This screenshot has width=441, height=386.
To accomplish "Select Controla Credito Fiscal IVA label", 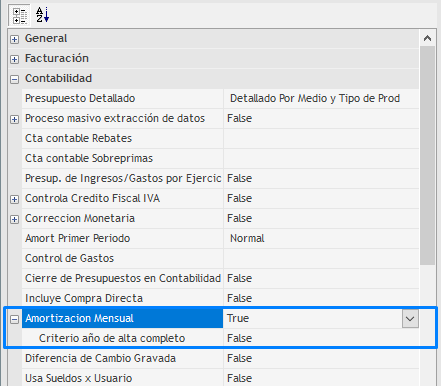I will point(92,198).
